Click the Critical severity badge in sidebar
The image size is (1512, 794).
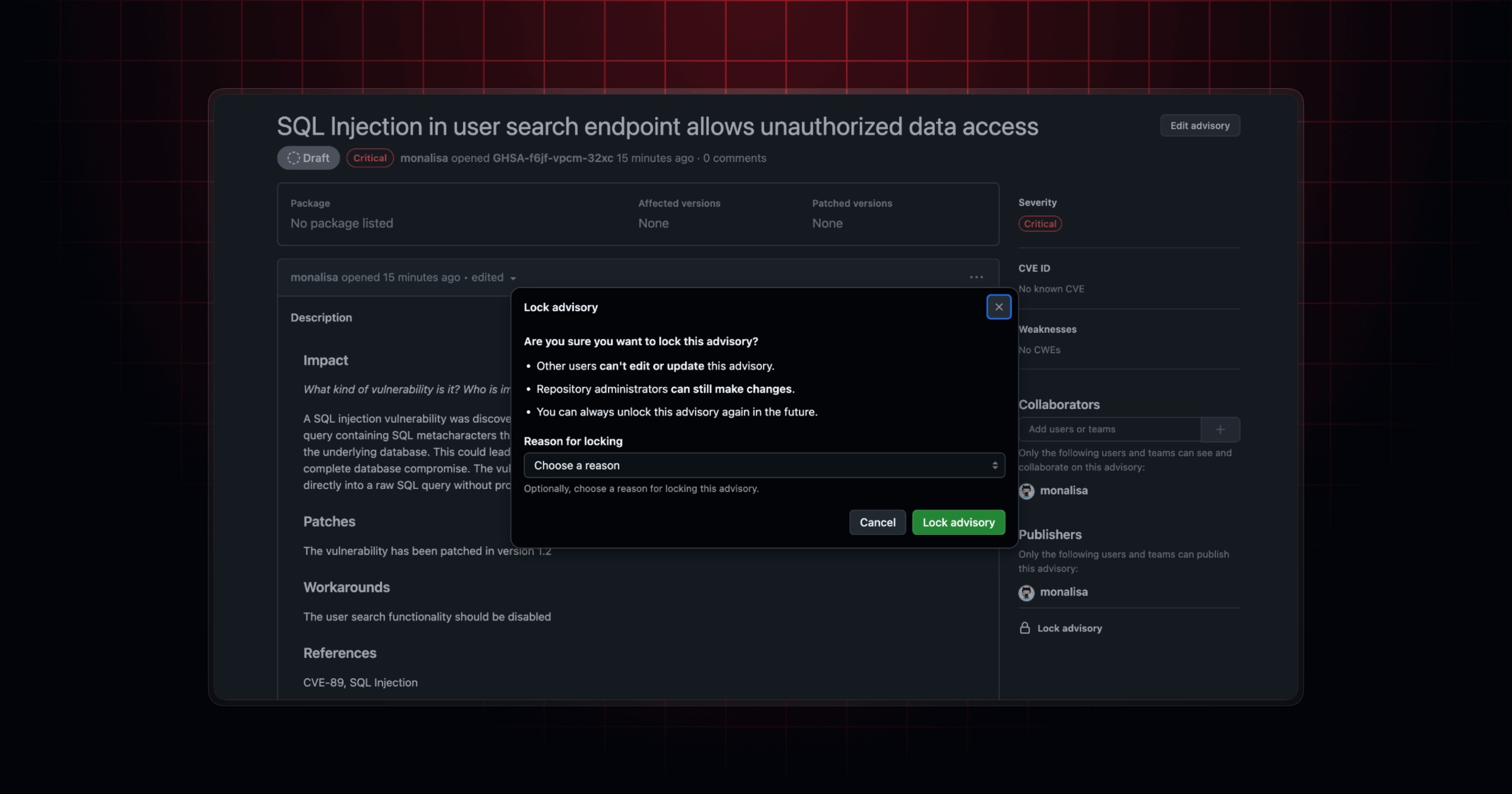click(x=1039, y=224)
